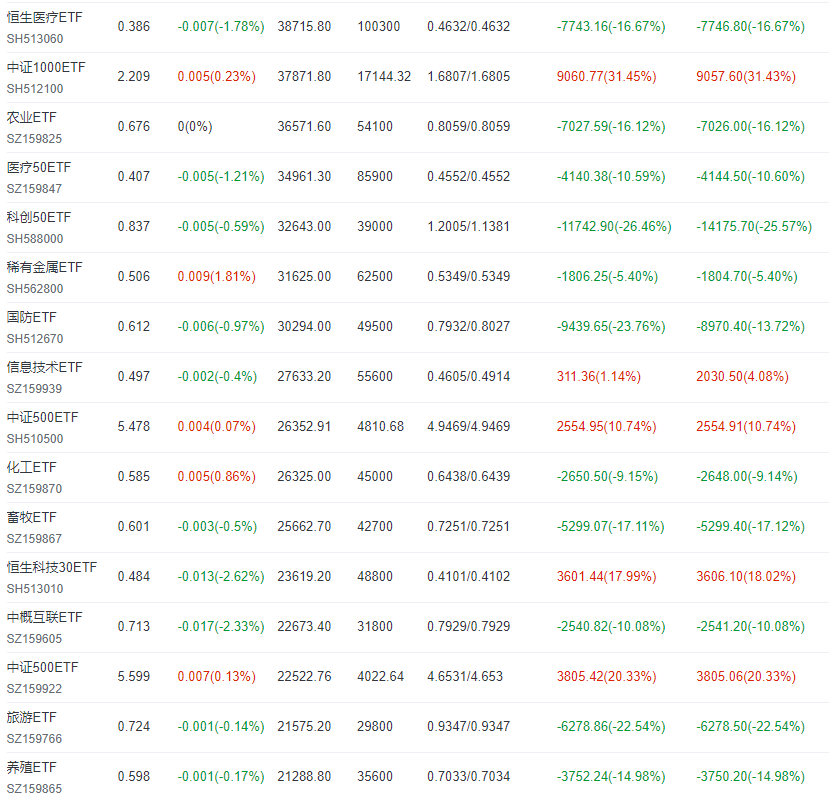Select cost value 0.7932/0.8027
Image resolution: width=829 pixels, height=802 pixels.
point(468,326)
